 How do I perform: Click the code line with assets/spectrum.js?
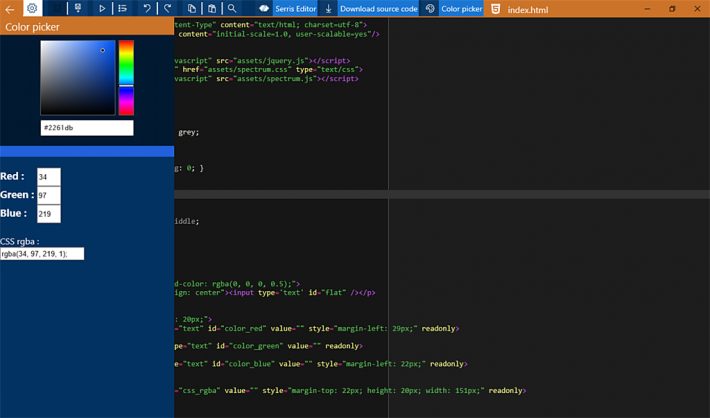[266, 78]
